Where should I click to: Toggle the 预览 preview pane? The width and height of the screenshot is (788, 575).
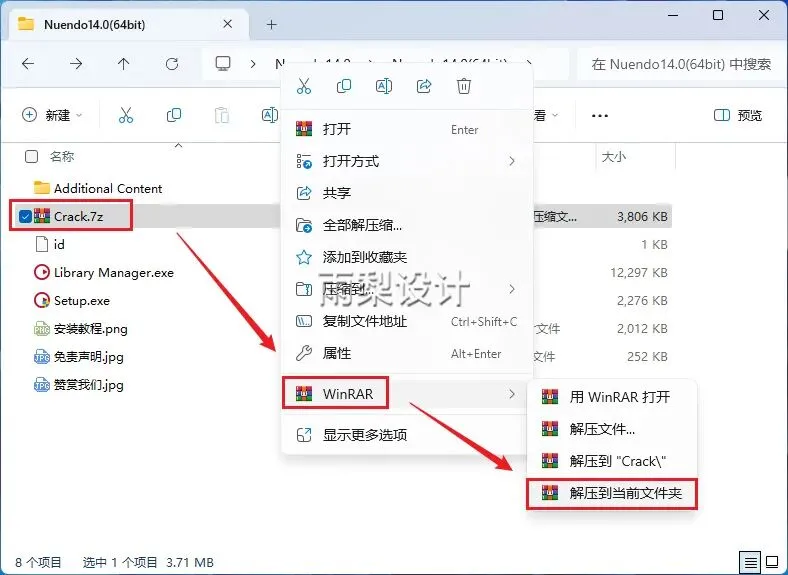[738, 116]
